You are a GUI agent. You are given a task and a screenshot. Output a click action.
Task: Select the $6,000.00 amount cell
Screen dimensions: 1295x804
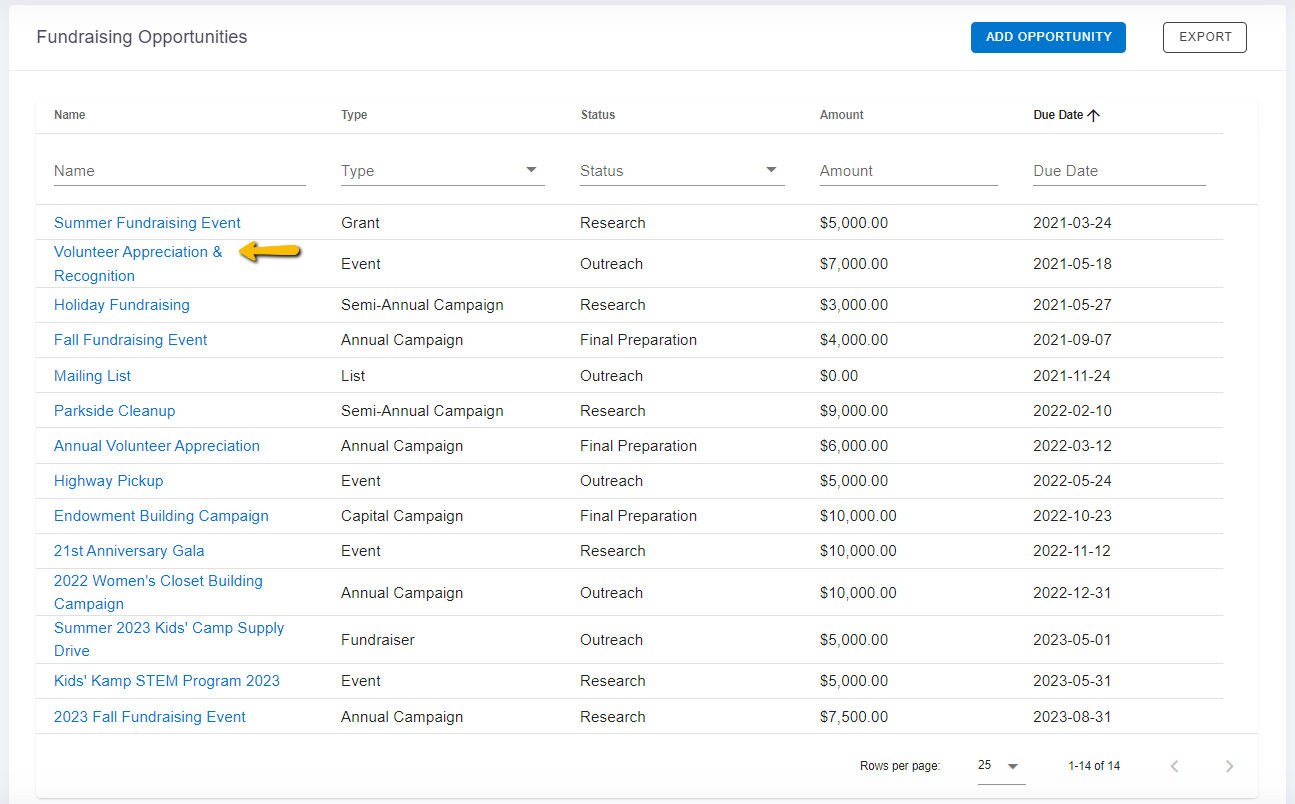(x=854, y=446)
